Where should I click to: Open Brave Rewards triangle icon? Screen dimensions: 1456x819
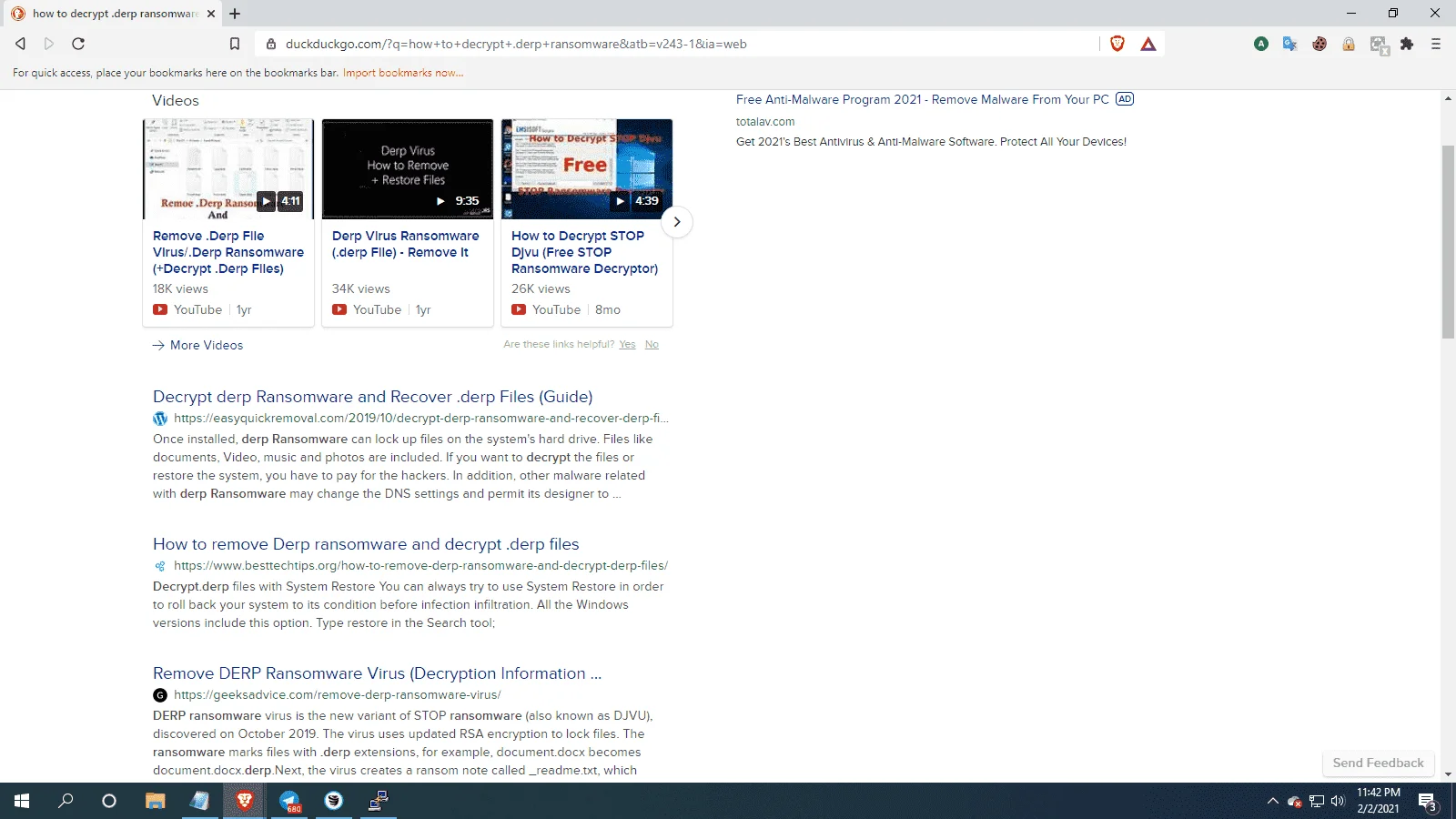tap(1148, 44)
